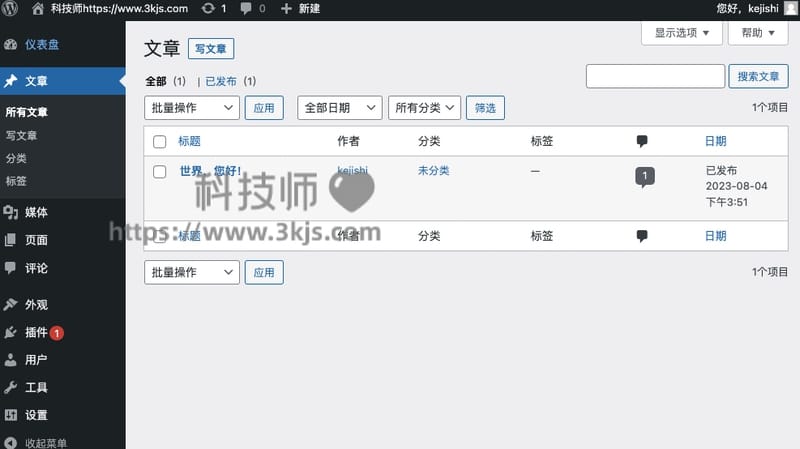Image resolution: width=800 pixels, height=449 pixels.
Task: Click the 收起菜单 collapse arrow icon
Action: pyautogui.click(x=11, y=443)
